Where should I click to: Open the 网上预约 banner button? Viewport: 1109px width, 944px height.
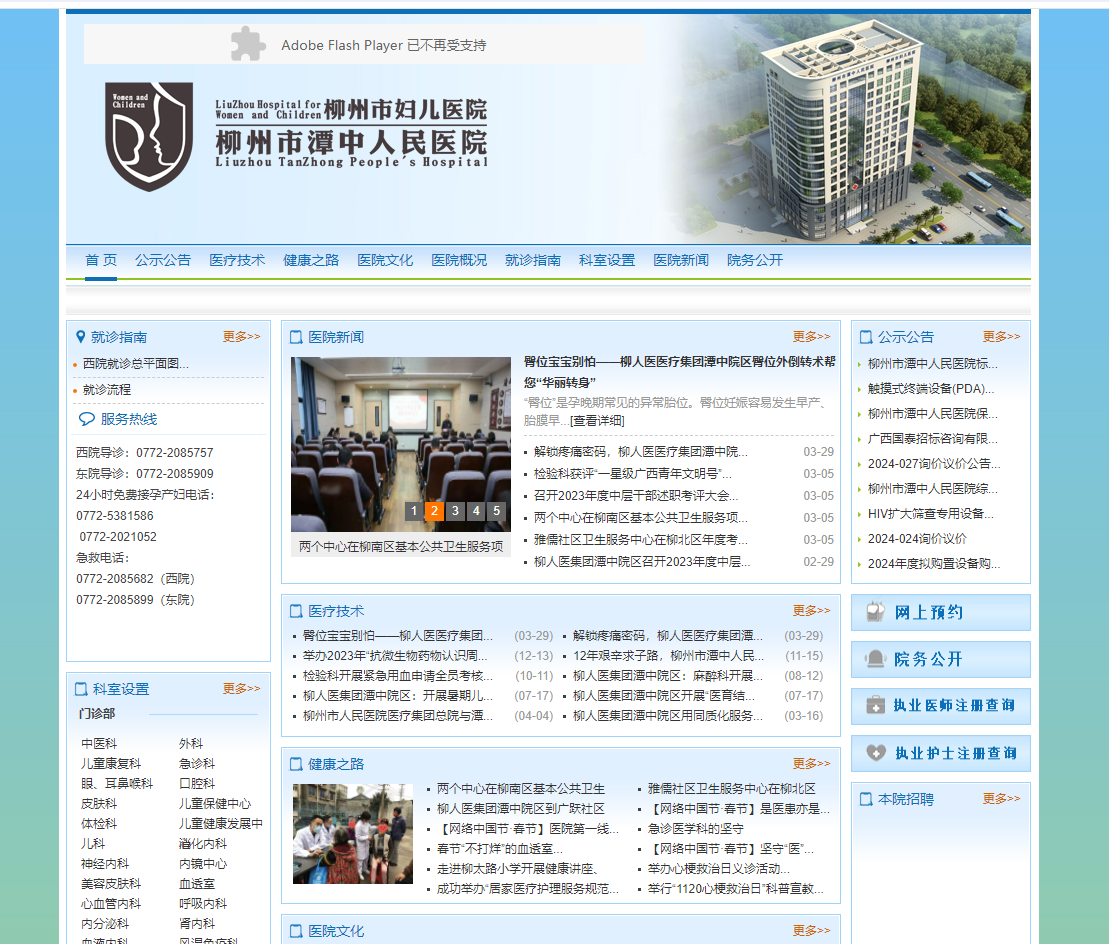[941, 612]
